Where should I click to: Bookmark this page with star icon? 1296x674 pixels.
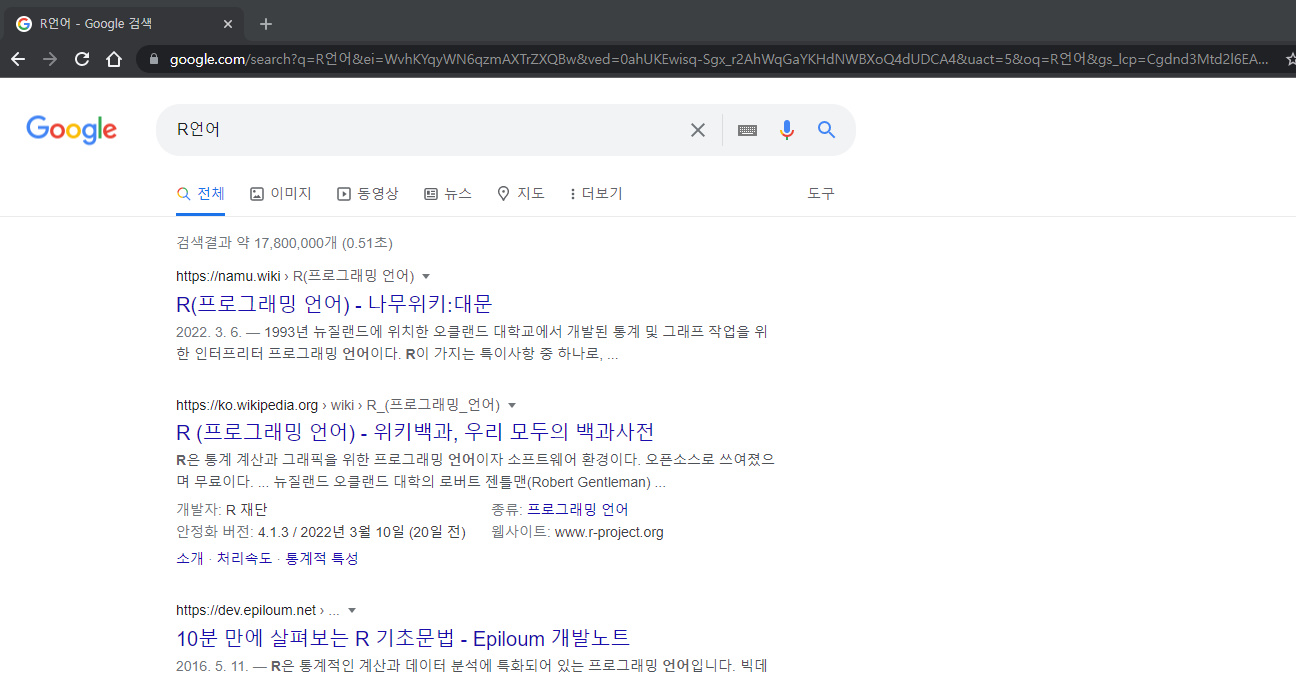coord(1290,60)
